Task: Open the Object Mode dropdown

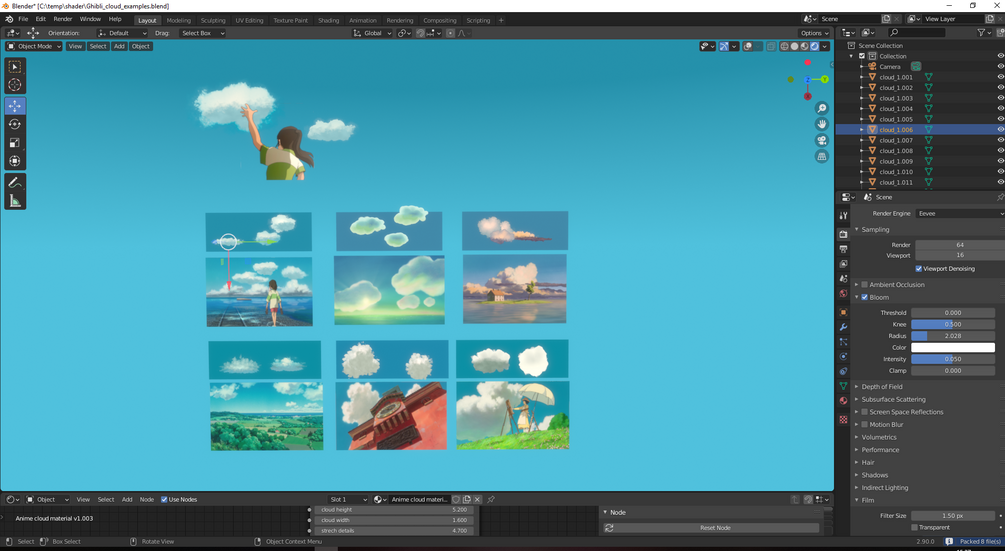Action: point(34,46)
